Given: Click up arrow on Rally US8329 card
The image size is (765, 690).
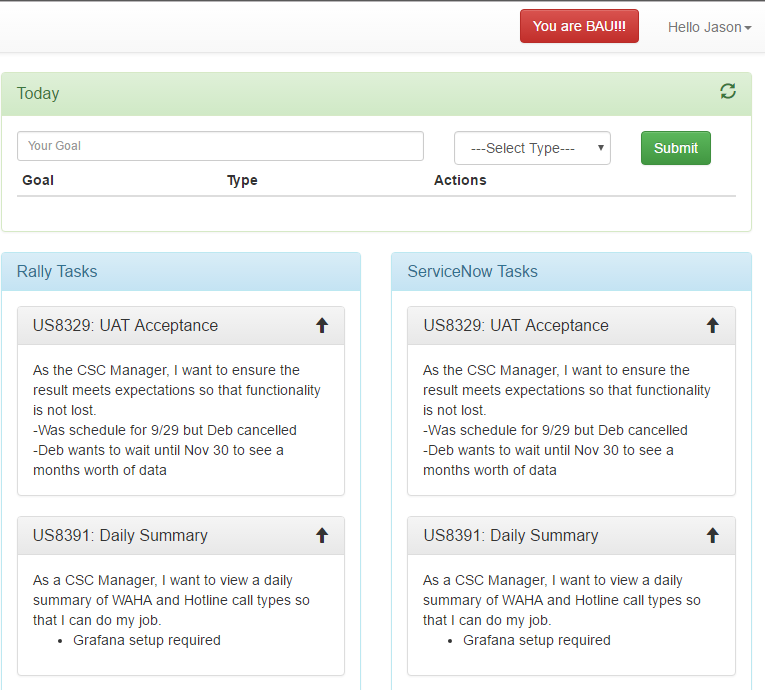Looking at the screenshot, I should [322, 325].
